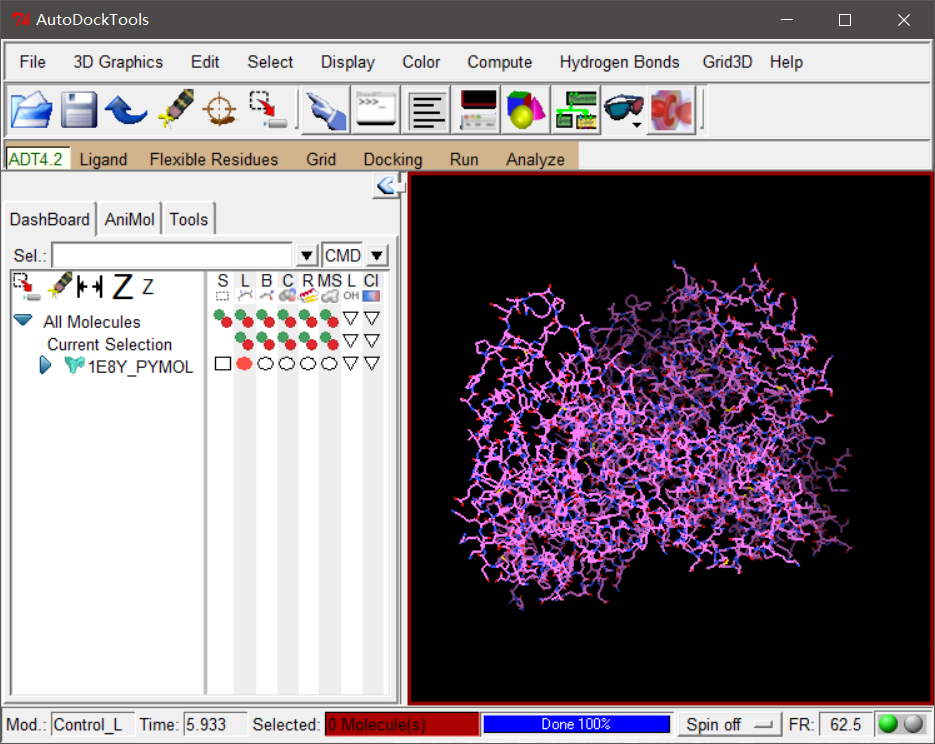Open the Python shell console icon
This screenshot has height=744, width=935.
click(x=375, y=108)
